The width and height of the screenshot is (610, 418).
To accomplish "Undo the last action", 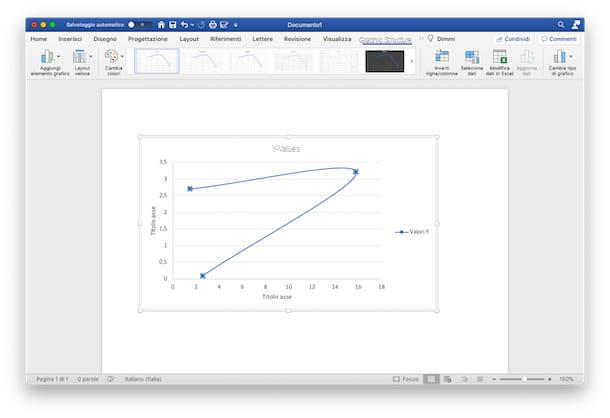I will pos(184,25).
